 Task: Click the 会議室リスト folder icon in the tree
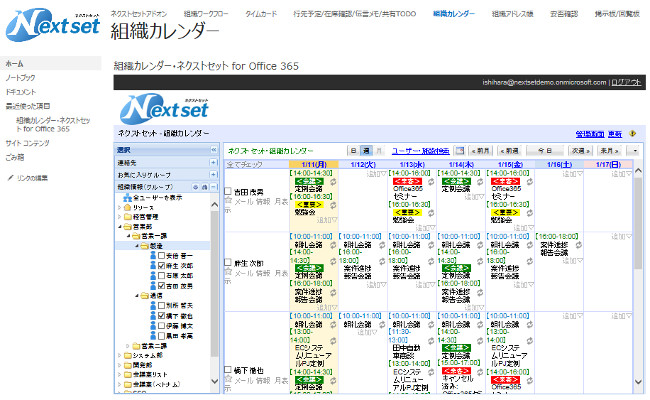128,375
